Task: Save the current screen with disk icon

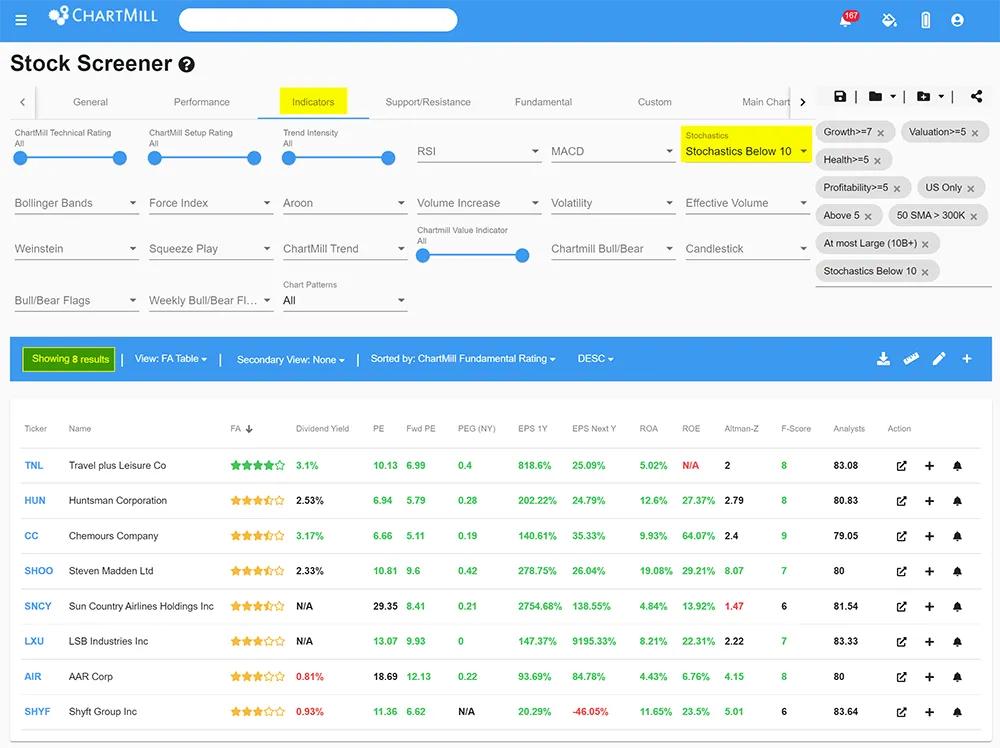Action: (x=840, y=96)
